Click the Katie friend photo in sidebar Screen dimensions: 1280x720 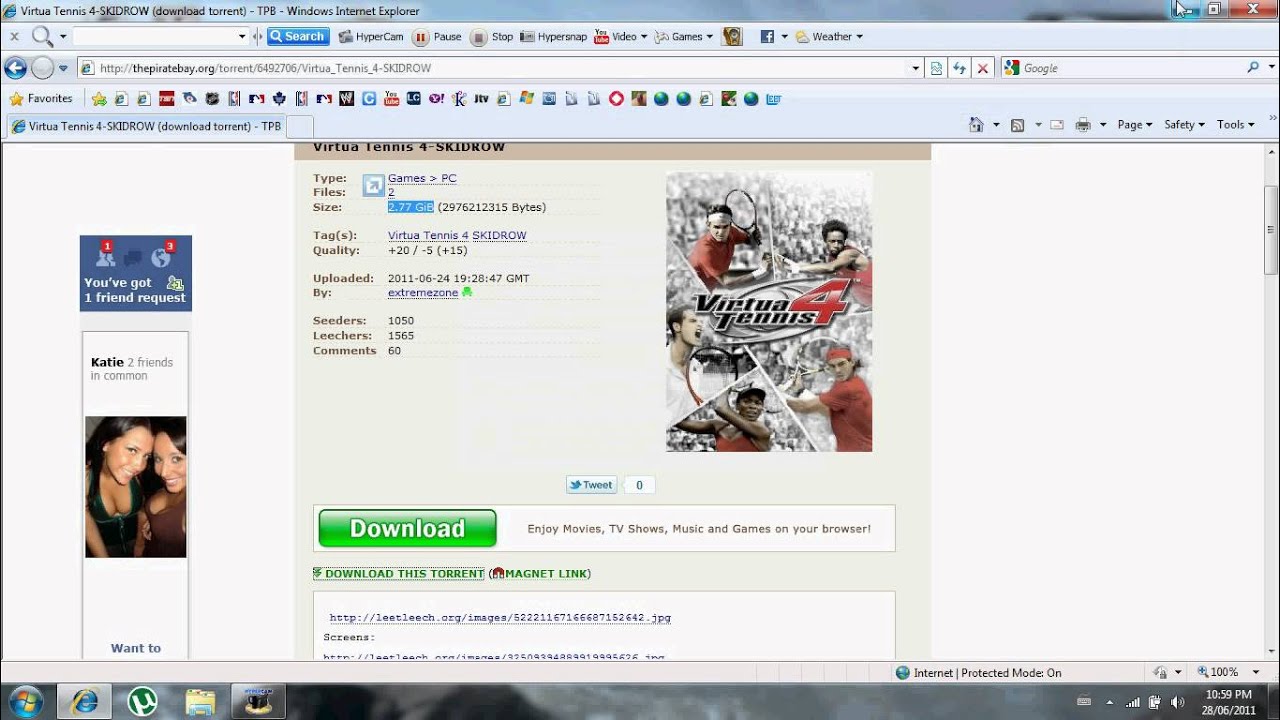pos(136,487)
